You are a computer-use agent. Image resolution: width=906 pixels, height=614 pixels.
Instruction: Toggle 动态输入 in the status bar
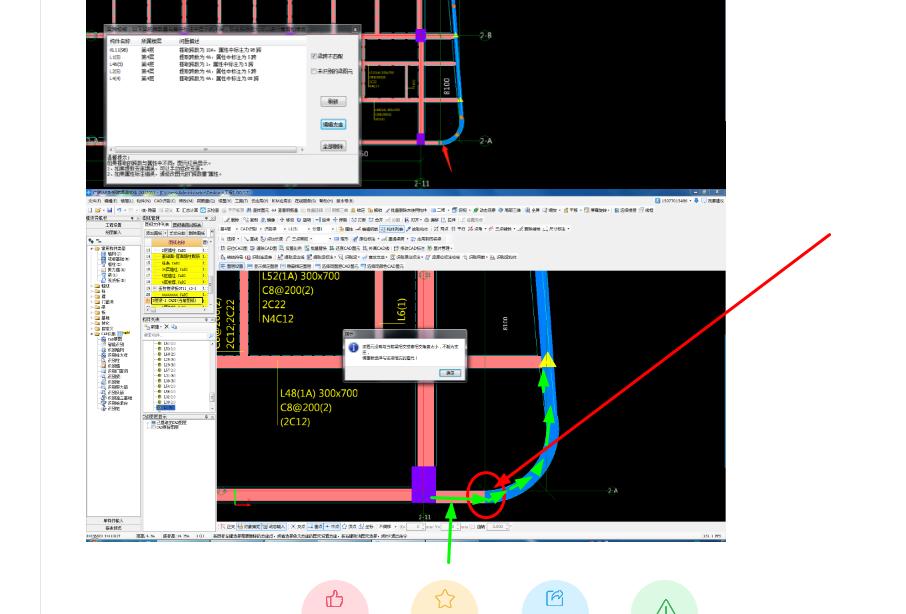[x=274, y=527]
